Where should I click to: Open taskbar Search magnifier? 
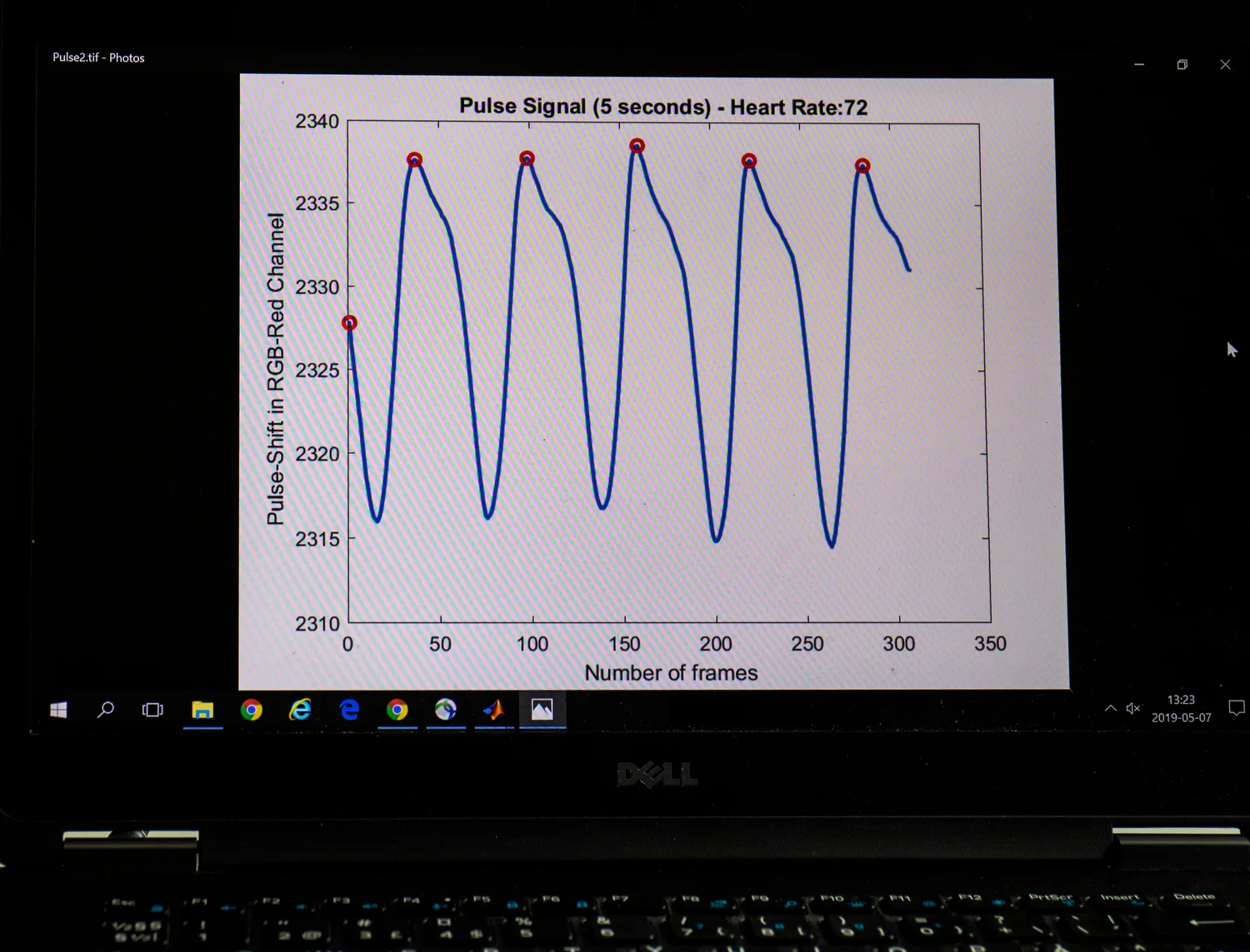click(x=106, y=710)
